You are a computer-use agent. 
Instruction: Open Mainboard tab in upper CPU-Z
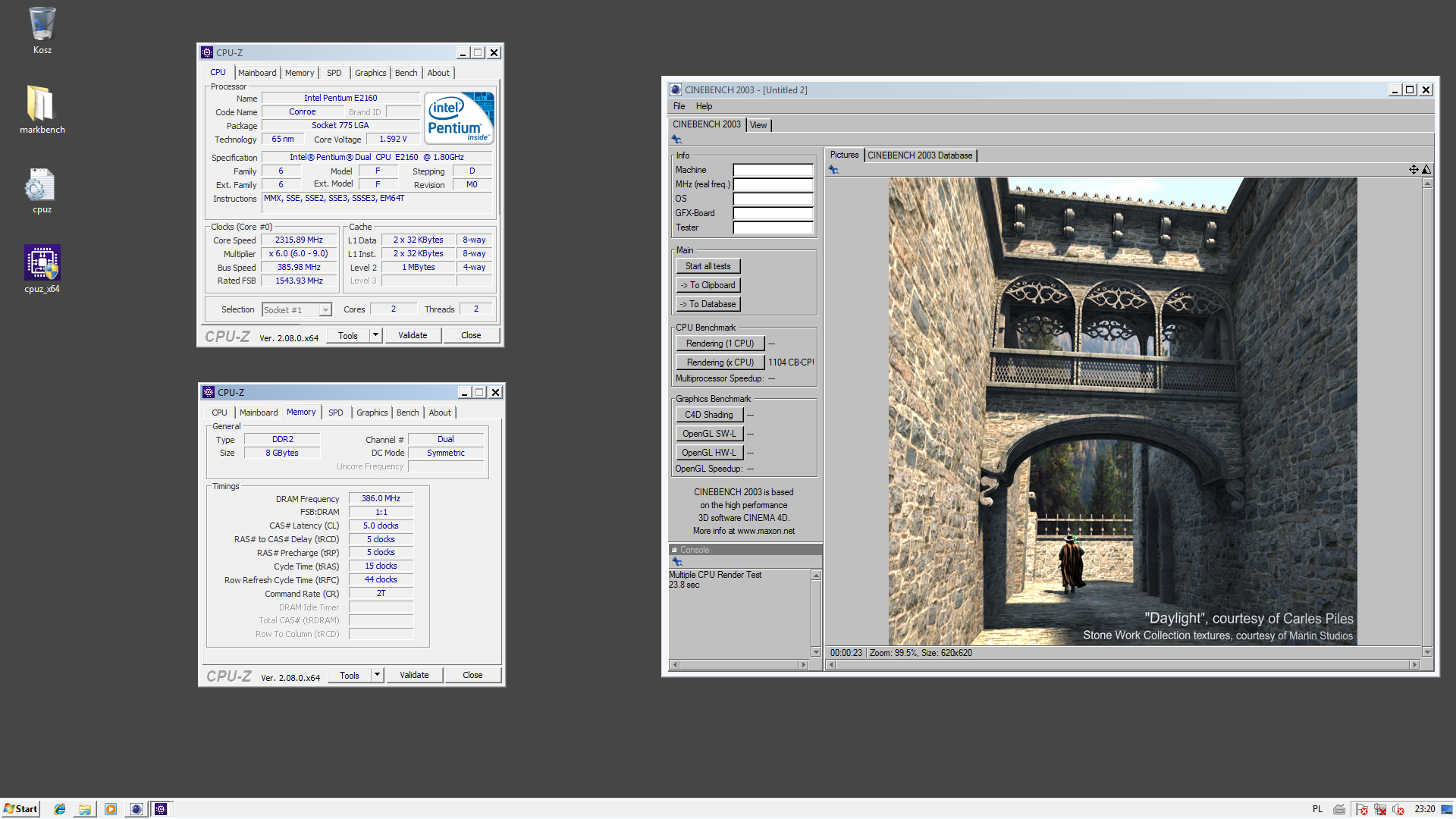(x=257, y=73)
